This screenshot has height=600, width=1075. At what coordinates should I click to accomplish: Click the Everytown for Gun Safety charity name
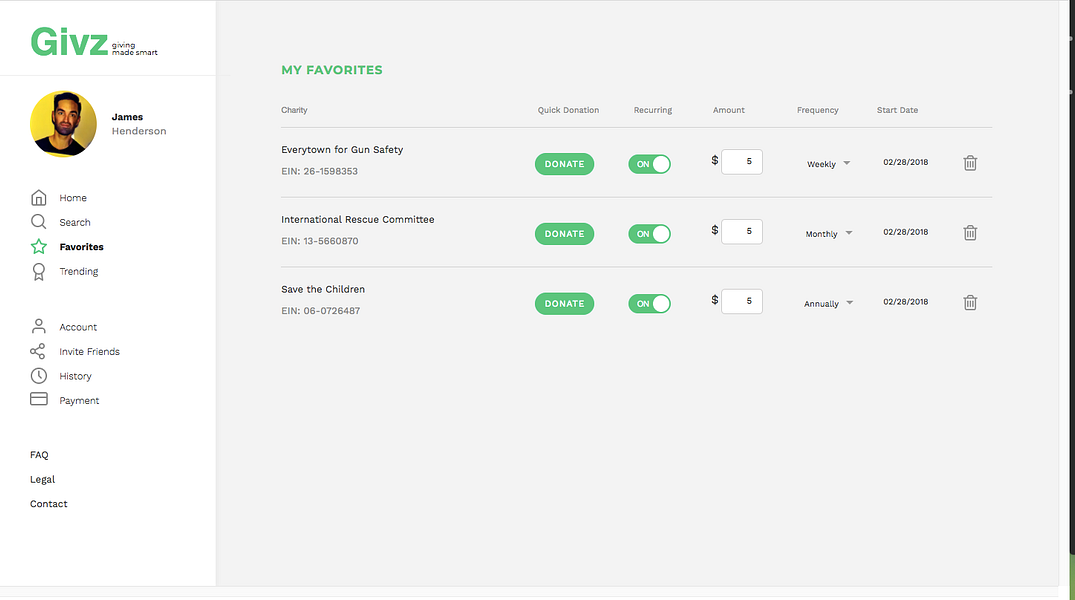[342, 149]
